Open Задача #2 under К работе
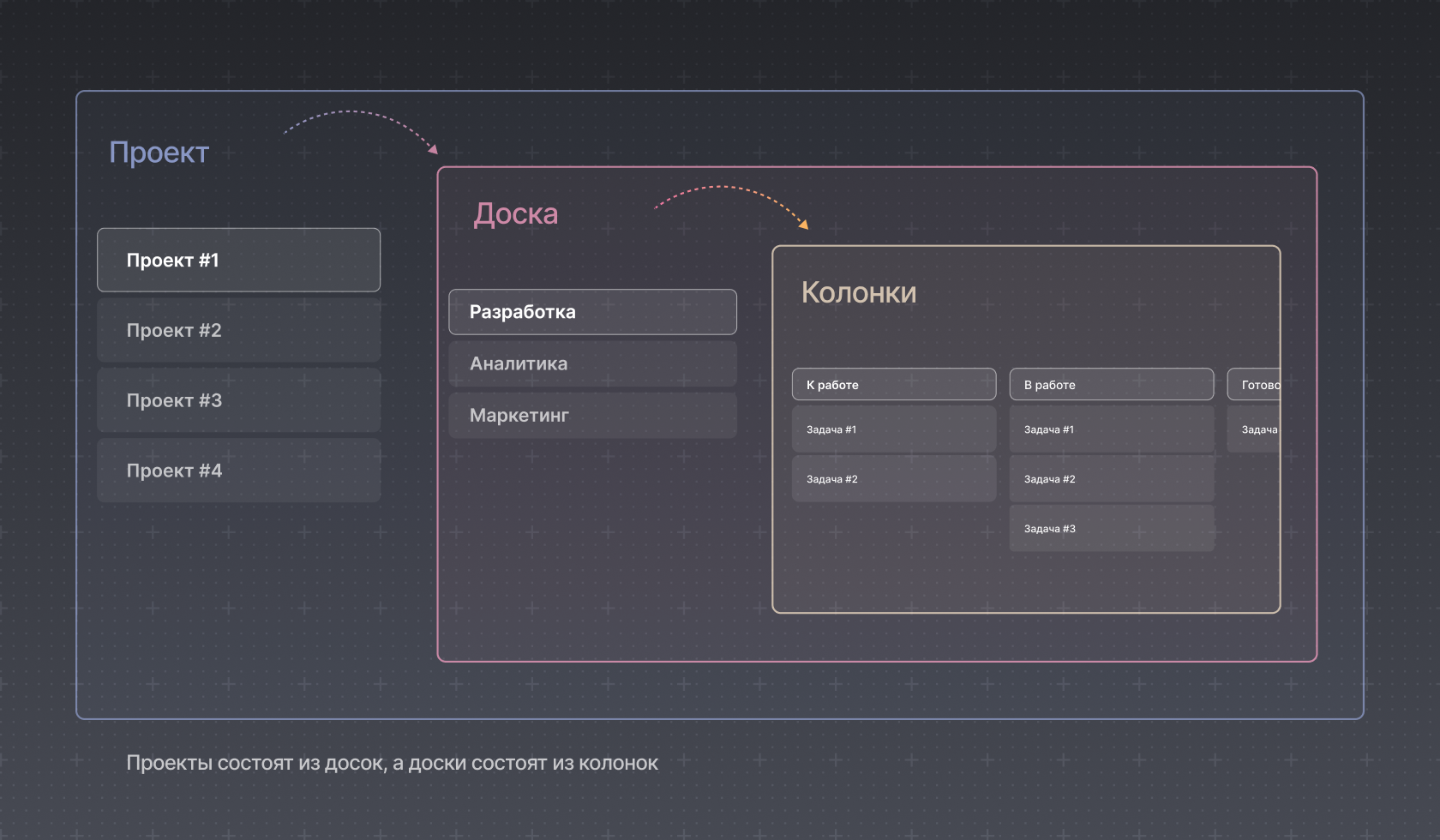 point(894,479)
